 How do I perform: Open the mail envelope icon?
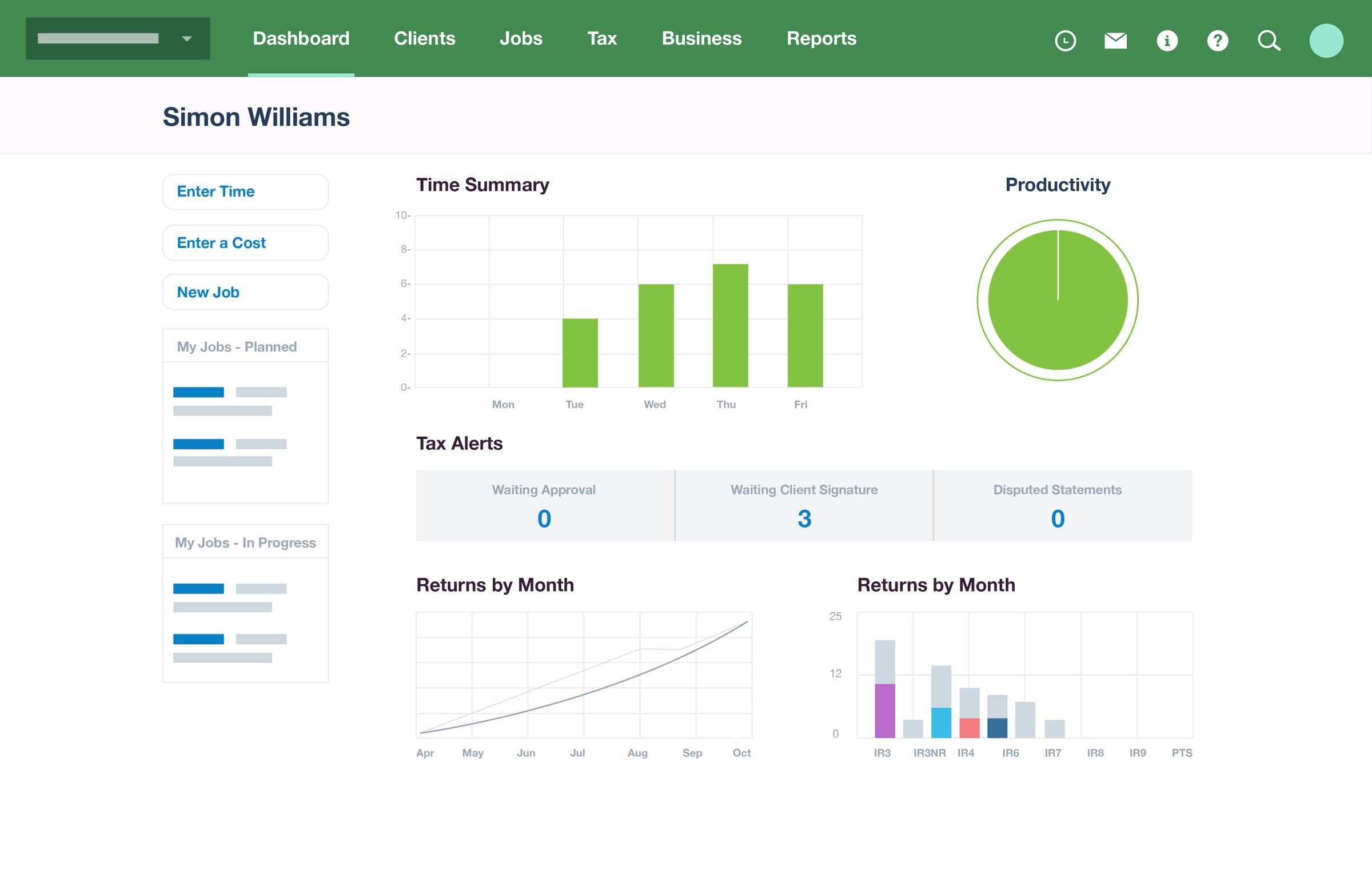coord(1115,41)
